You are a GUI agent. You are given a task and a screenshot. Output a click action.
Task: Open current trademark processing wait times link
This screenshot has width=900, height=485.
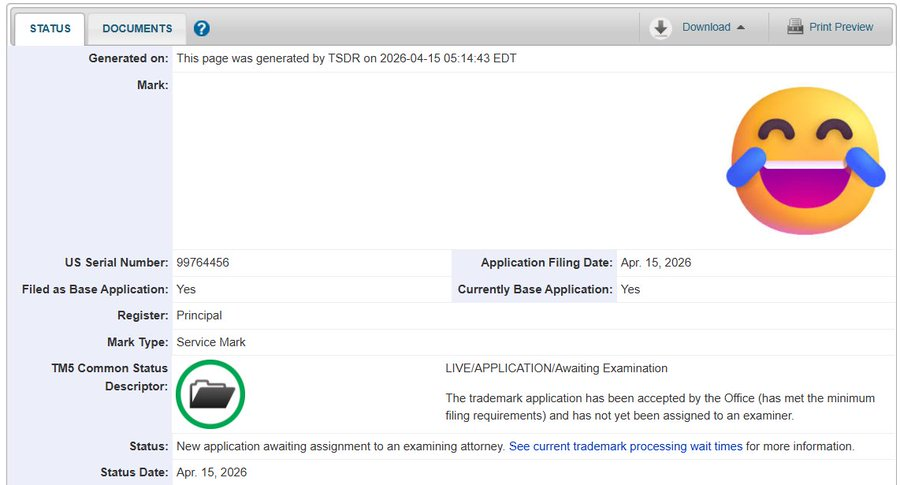coord(626,446)
